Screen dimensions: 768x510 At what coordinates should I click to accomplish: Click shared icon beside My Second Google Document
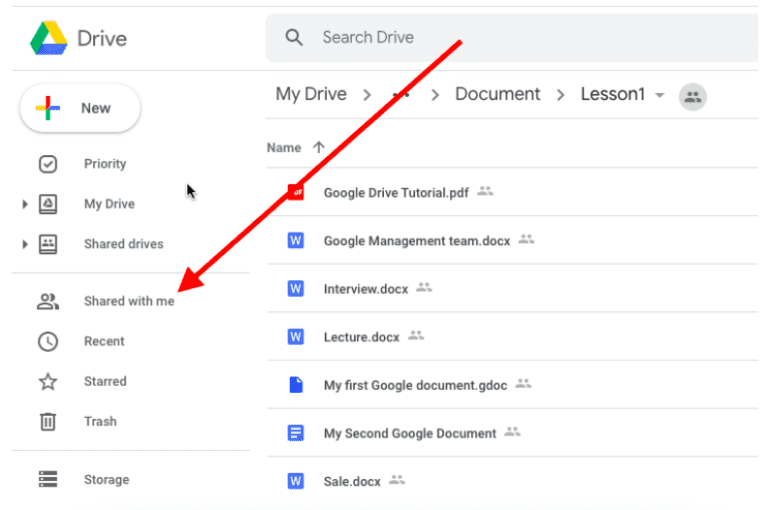pos(512,431)
